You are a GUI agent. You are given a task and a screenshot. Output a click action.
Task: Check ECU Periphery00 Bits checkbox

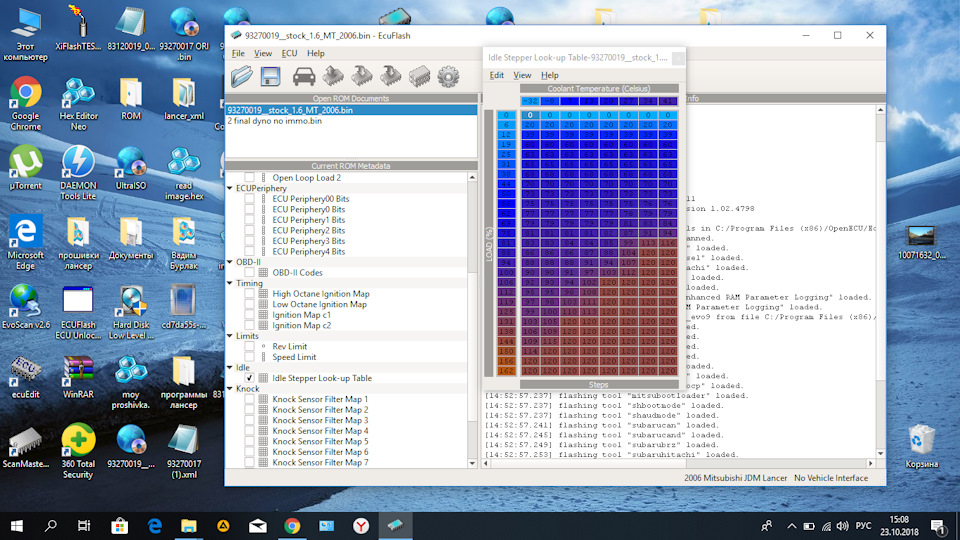coord(249,199)
